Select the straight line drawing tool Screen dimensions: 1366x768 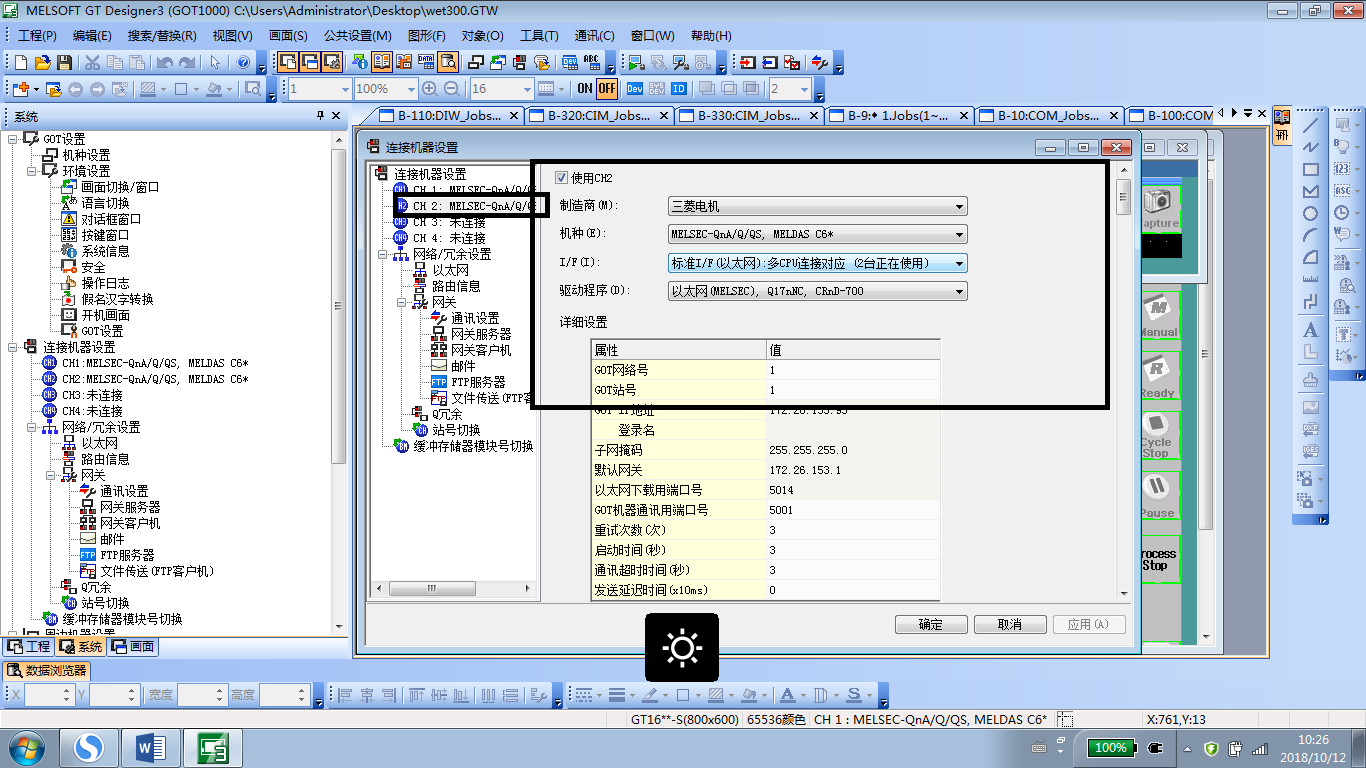[x=1310, y=126]
